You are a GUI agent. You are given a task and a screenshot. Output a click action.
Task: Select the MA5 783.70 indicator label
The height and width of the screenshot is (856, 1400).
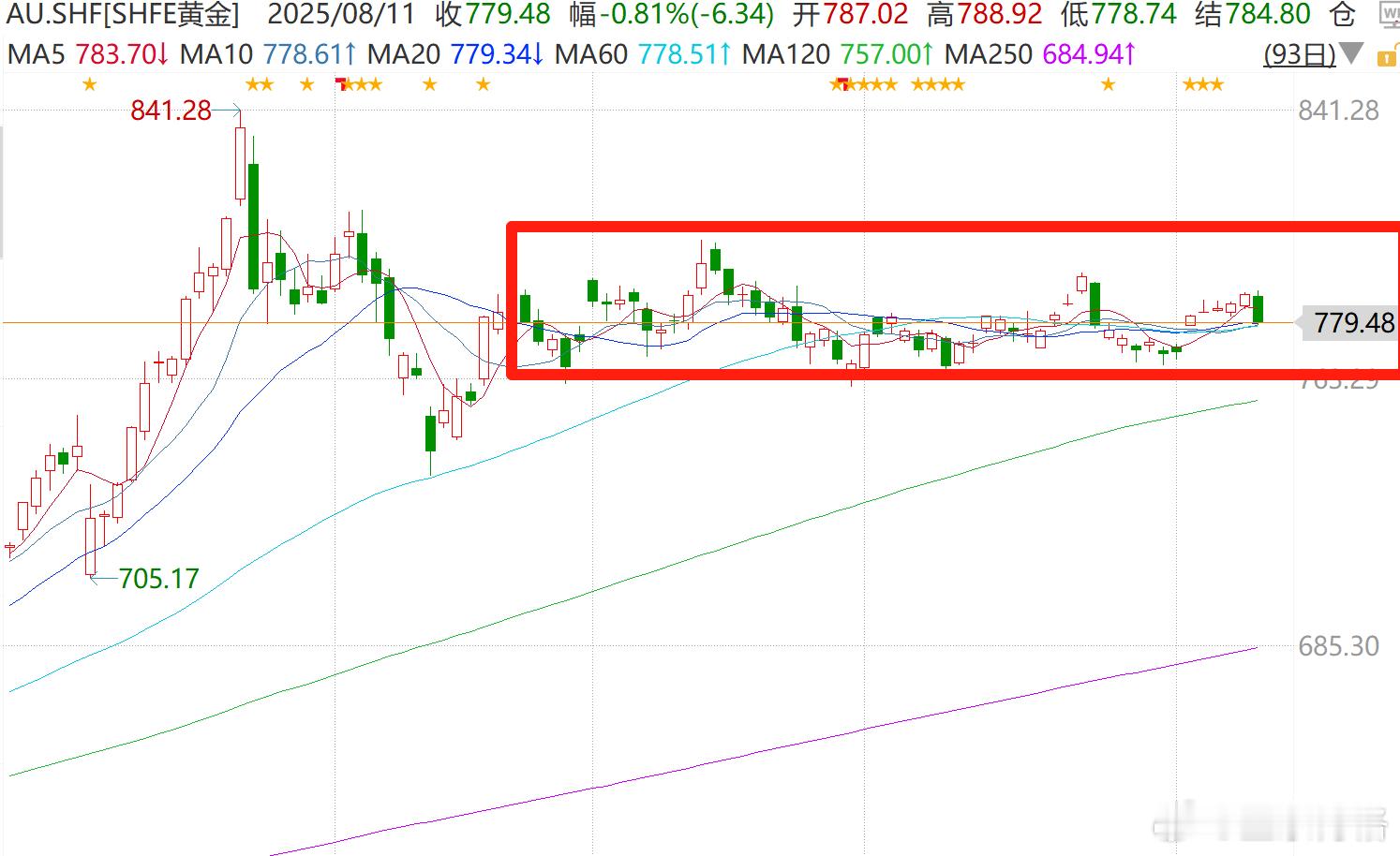pyautogui.click(x=88, y=54)
